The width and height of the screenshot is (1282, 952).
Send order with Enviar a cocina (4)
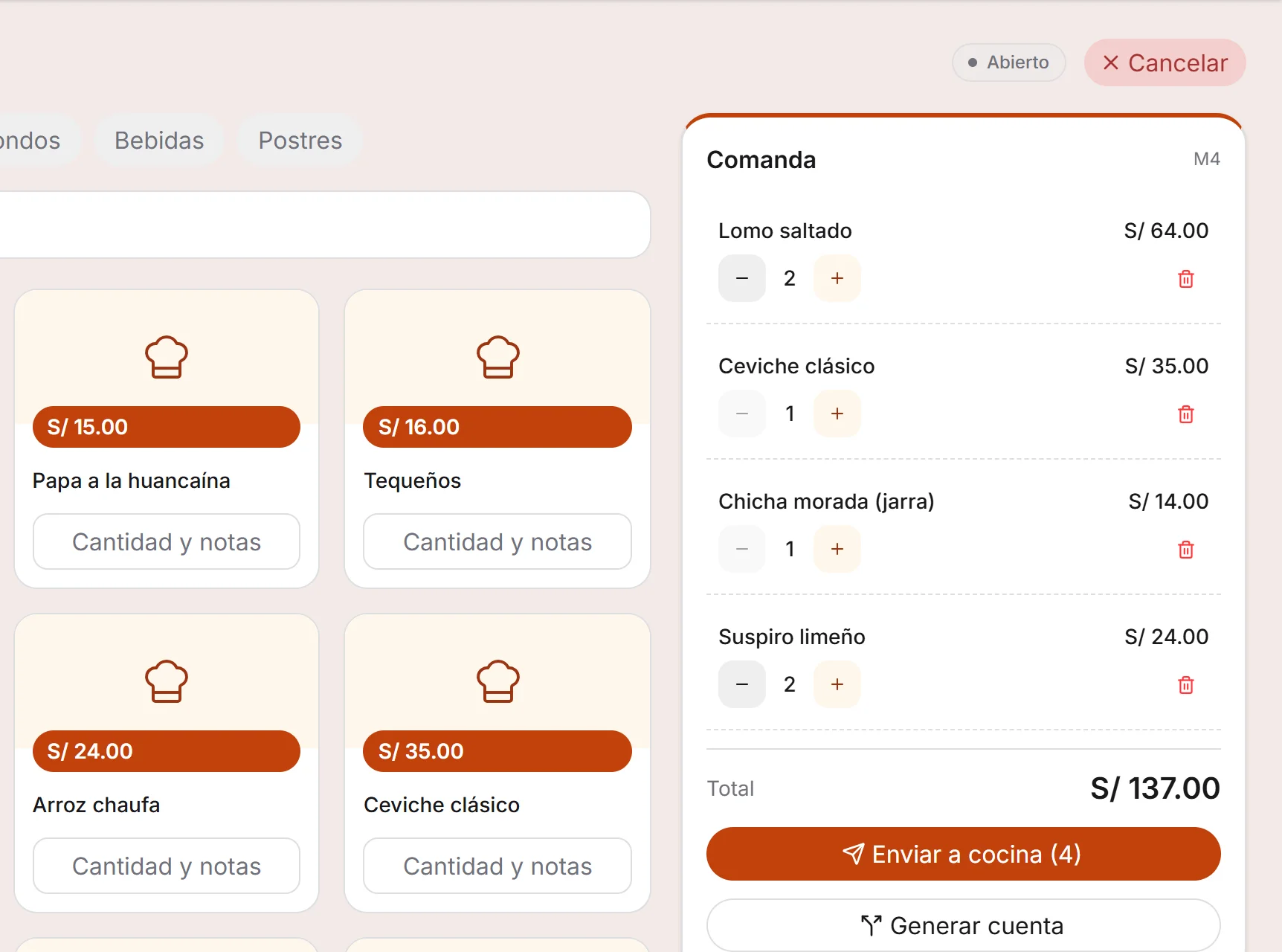pyautogui.click(x=964, y=854)
